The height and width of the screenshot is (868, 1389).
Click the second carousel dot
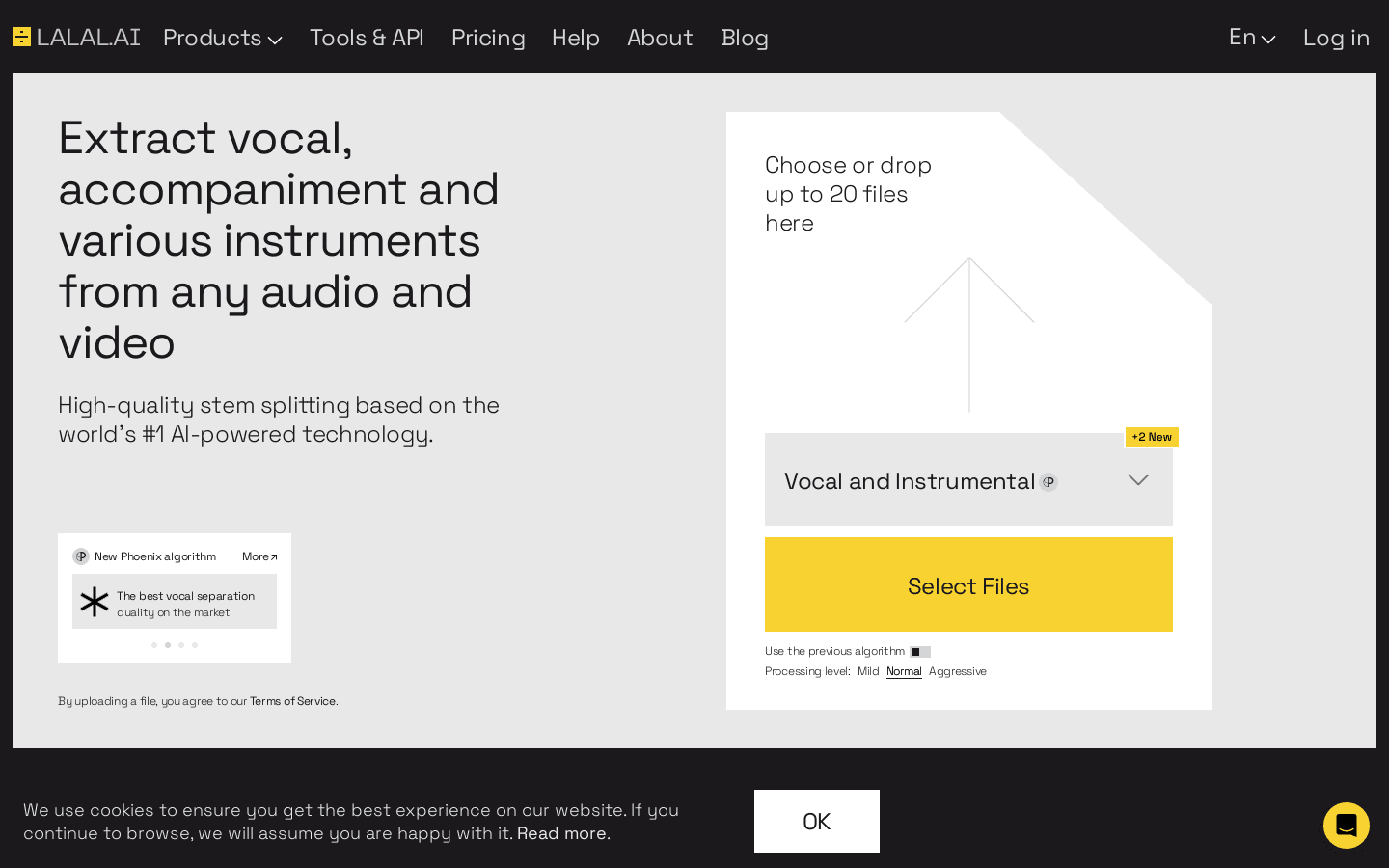[168, 644]
